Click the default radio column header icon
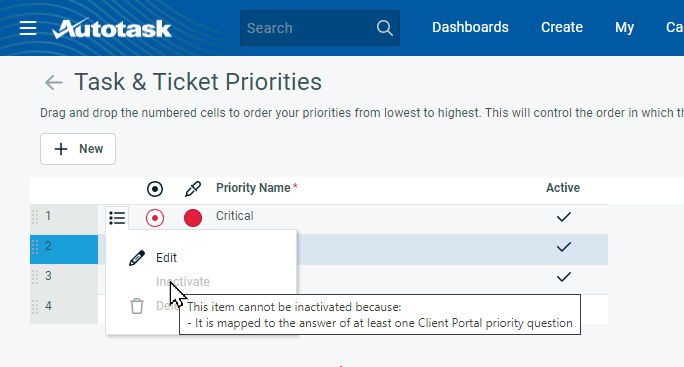The height and width of the screenshot is (367, 684). [155, 189]
